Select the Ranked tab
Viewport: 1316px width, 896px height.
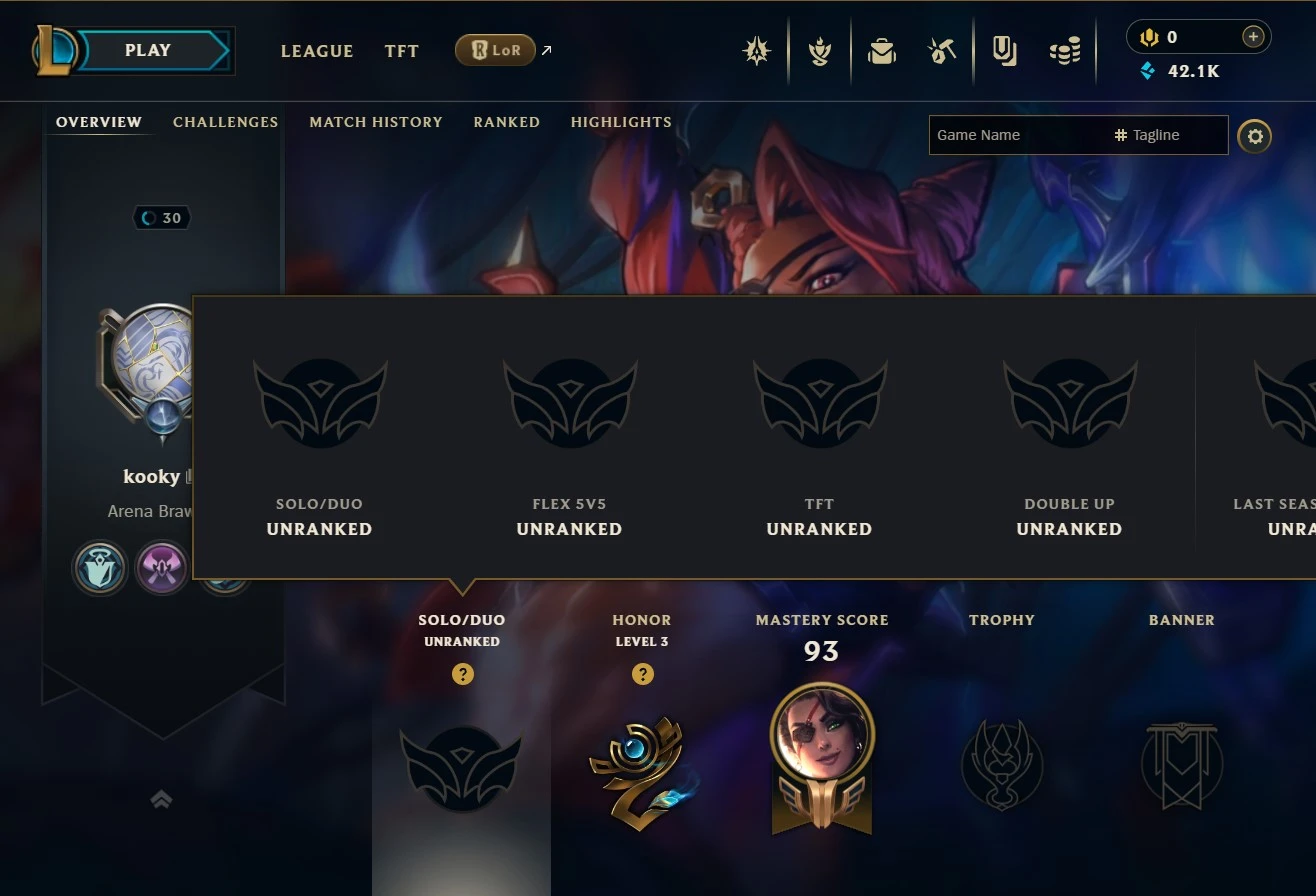click(507, 122)
